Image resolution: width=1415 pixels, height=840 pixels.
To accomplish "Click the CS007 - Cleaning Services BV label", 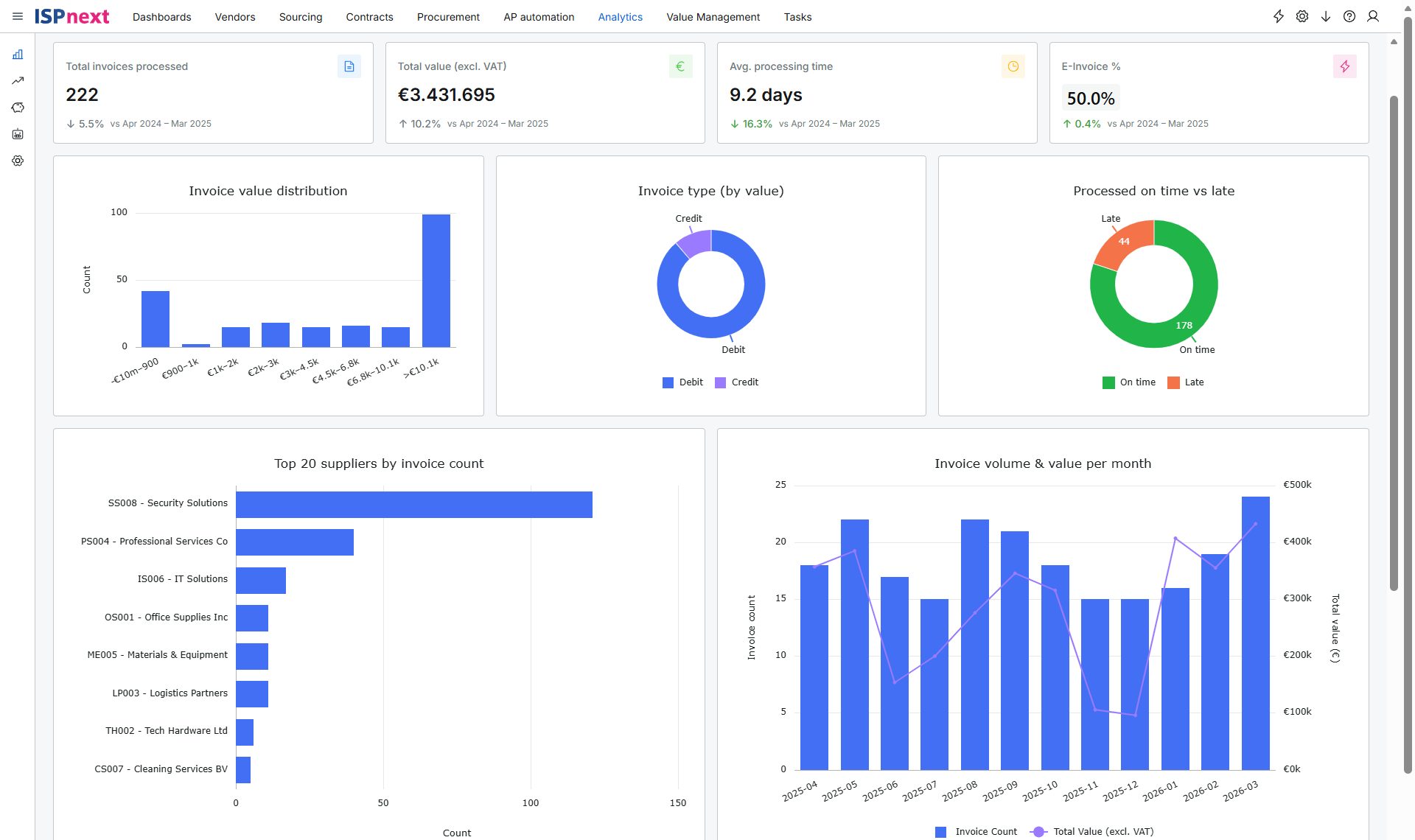I will [161, 769].
